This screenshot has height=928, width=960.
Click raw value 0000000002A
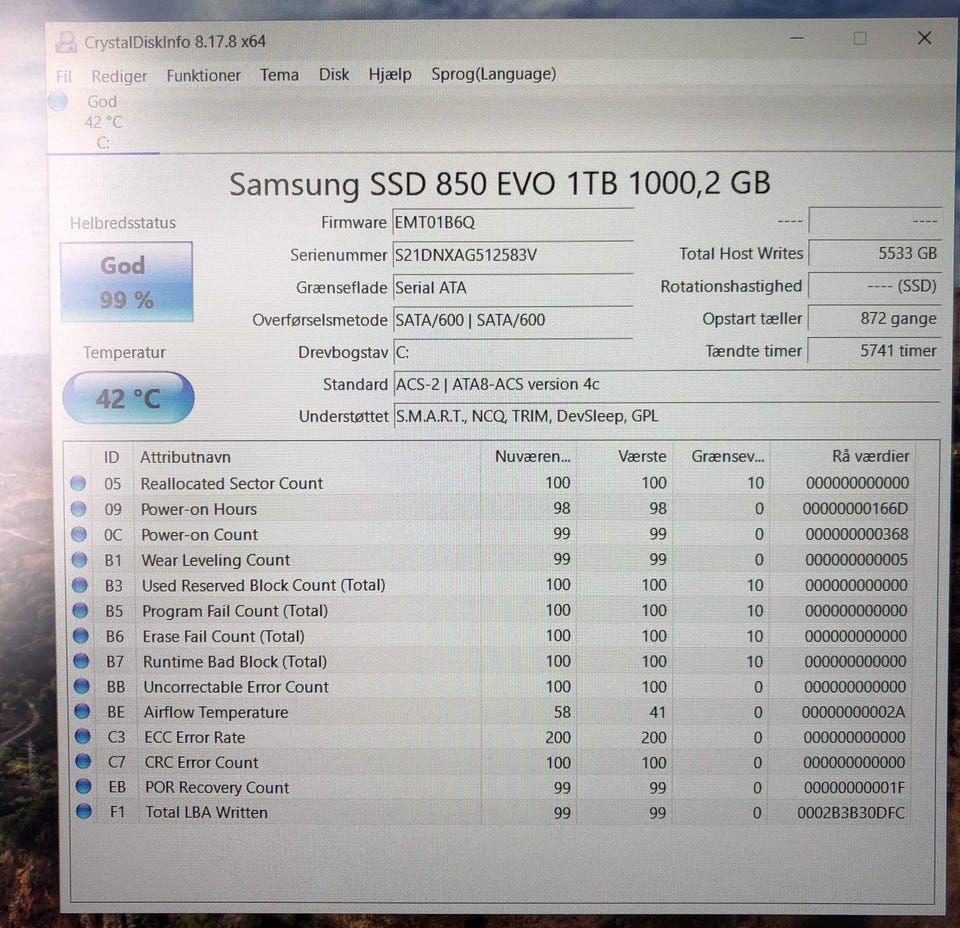click(x=853, y=712)
